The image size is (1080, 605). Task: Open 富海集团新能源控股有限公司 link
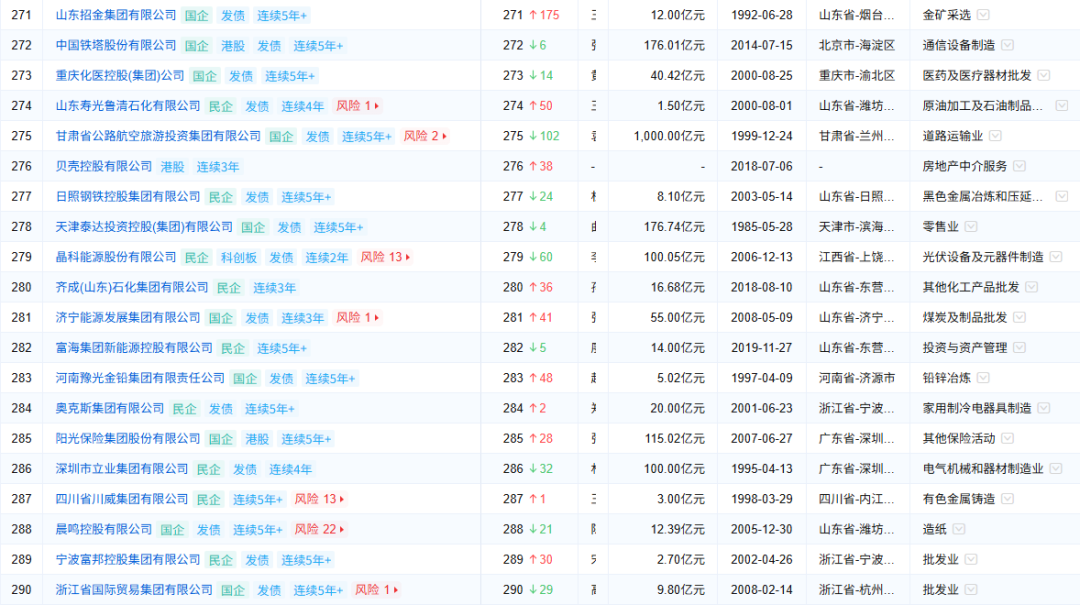tap(134, 348)
